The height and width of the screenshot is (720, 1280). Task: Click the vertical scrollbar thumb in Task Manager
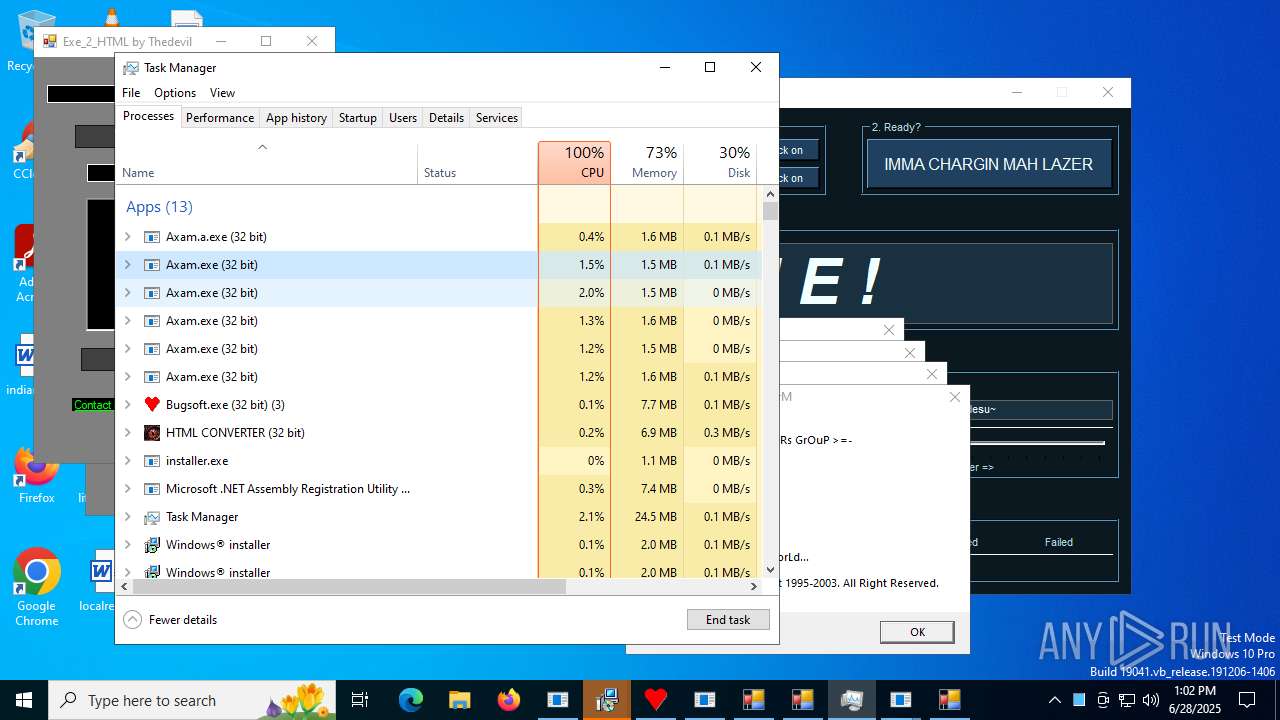tap(770, 211)
